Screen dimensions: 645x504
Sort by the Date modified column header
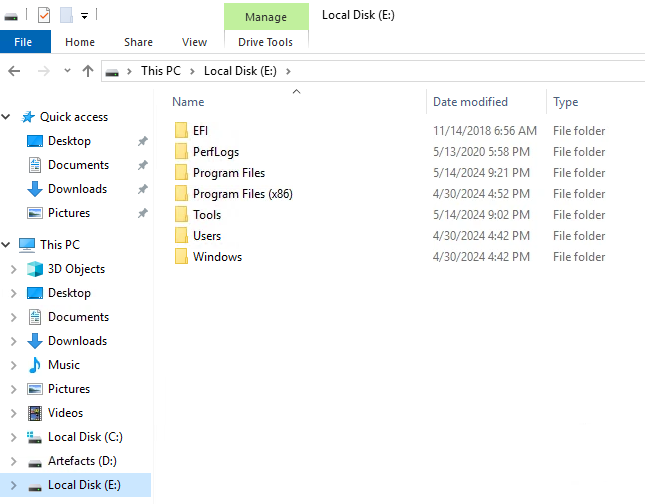(470, 102)
